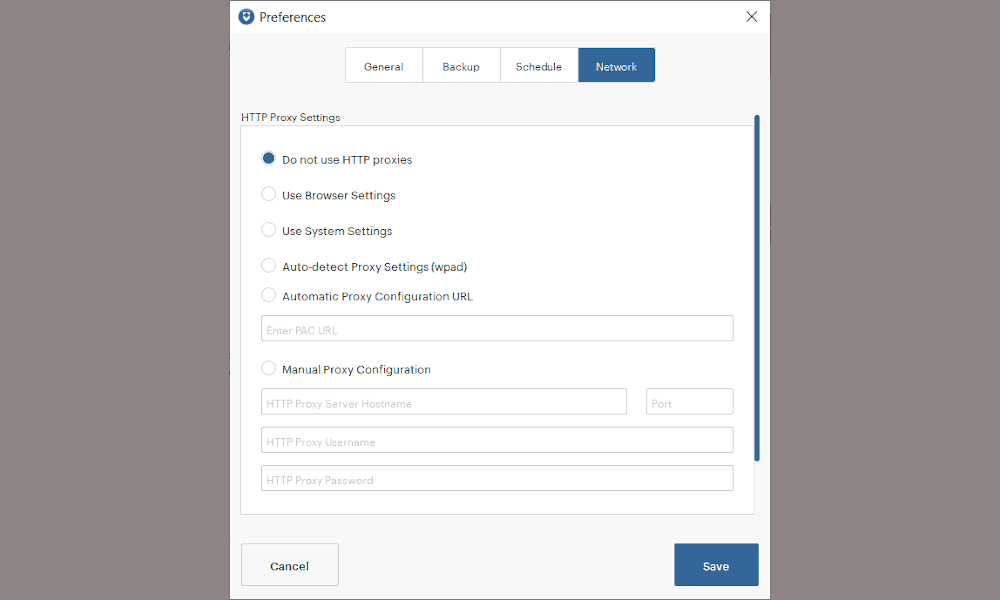Focus the HTTP Proxy Username field

pyautogui.click(x=497, y=440)
